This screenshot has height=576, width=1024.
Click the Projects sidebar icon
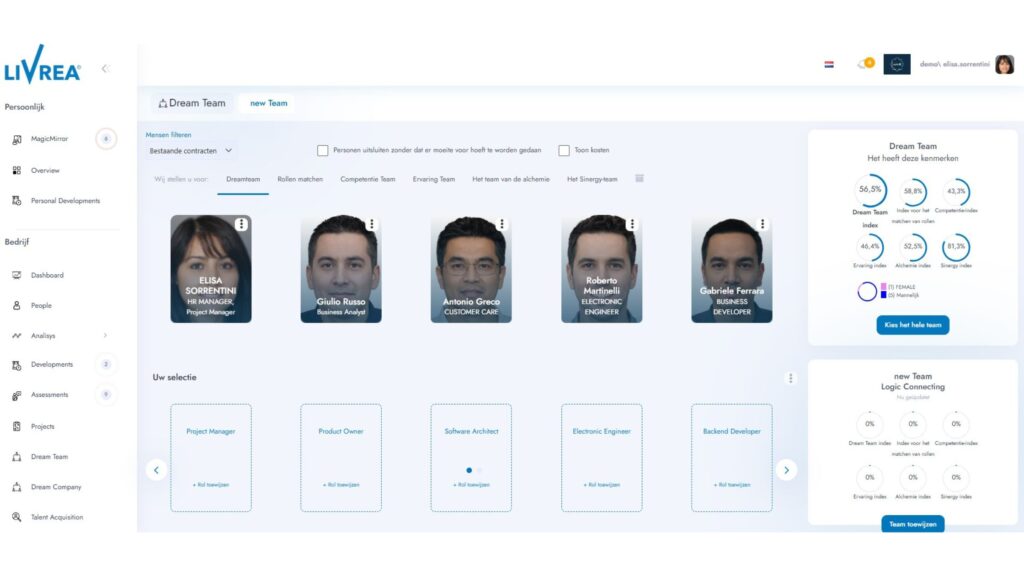(17, 426)
